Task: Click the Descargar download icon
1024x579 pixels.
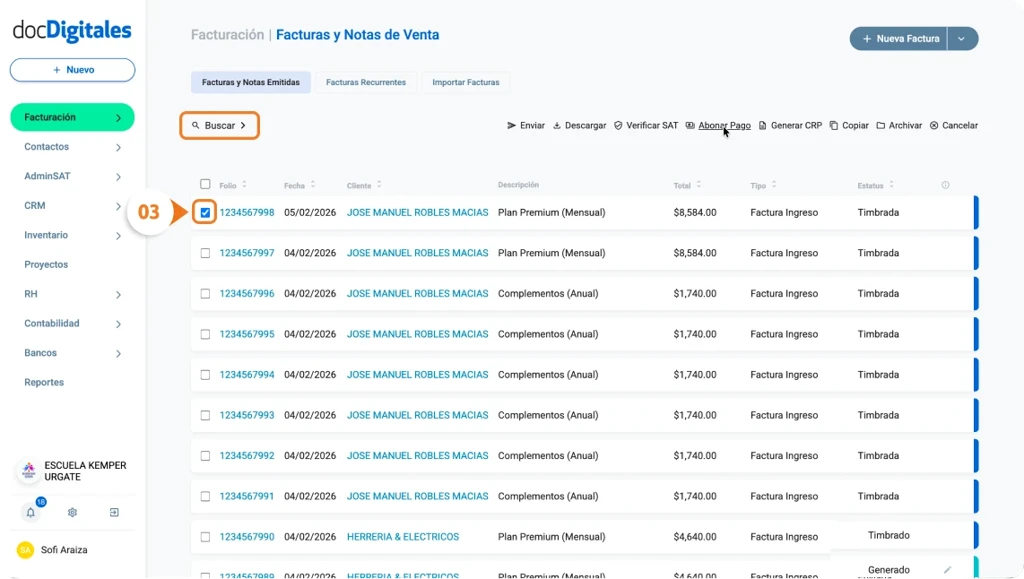Action: click(557, 126)
